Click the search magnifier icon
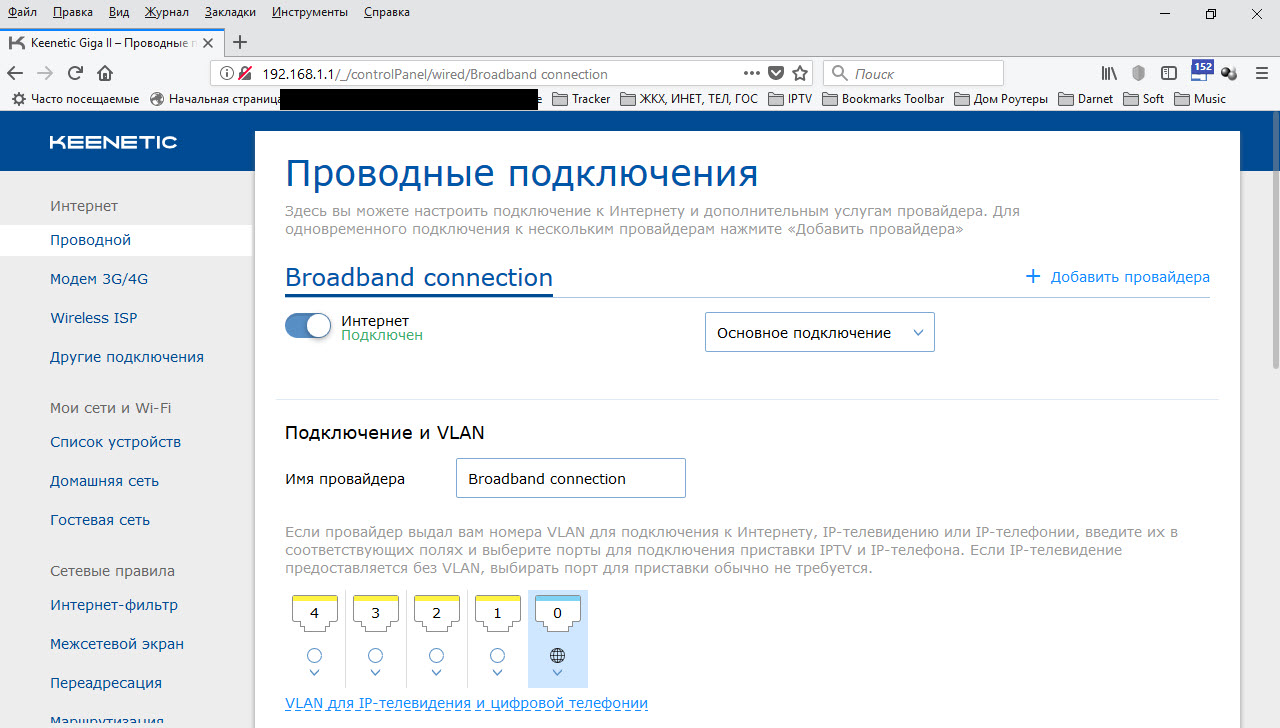 point(839,73)
